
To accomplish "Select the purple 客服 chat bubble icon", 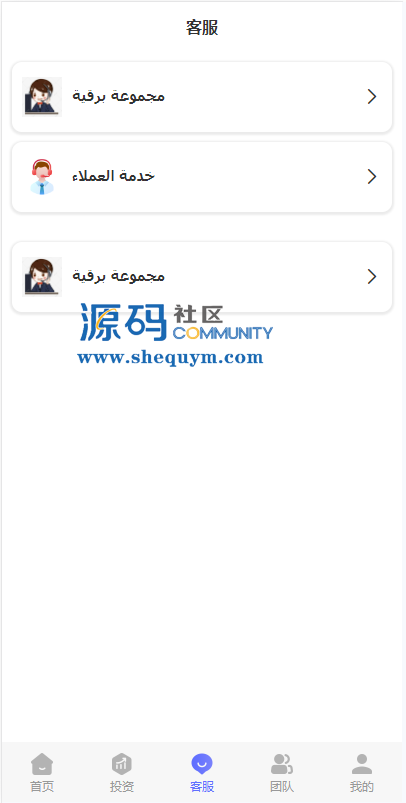I will coord(202,764).
